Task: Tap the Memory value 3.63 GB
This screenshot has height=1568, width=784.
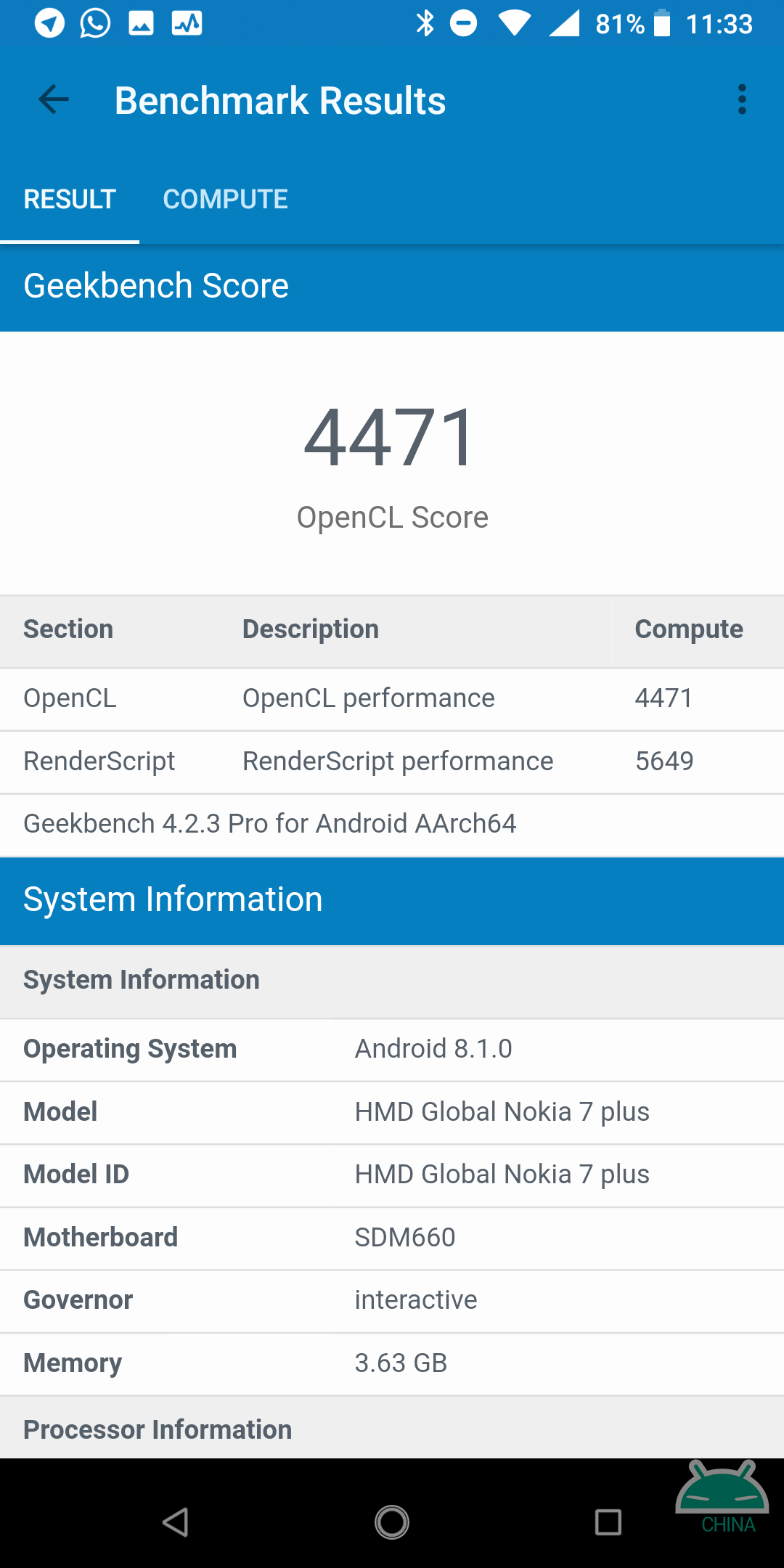Action: point(401,1363)
